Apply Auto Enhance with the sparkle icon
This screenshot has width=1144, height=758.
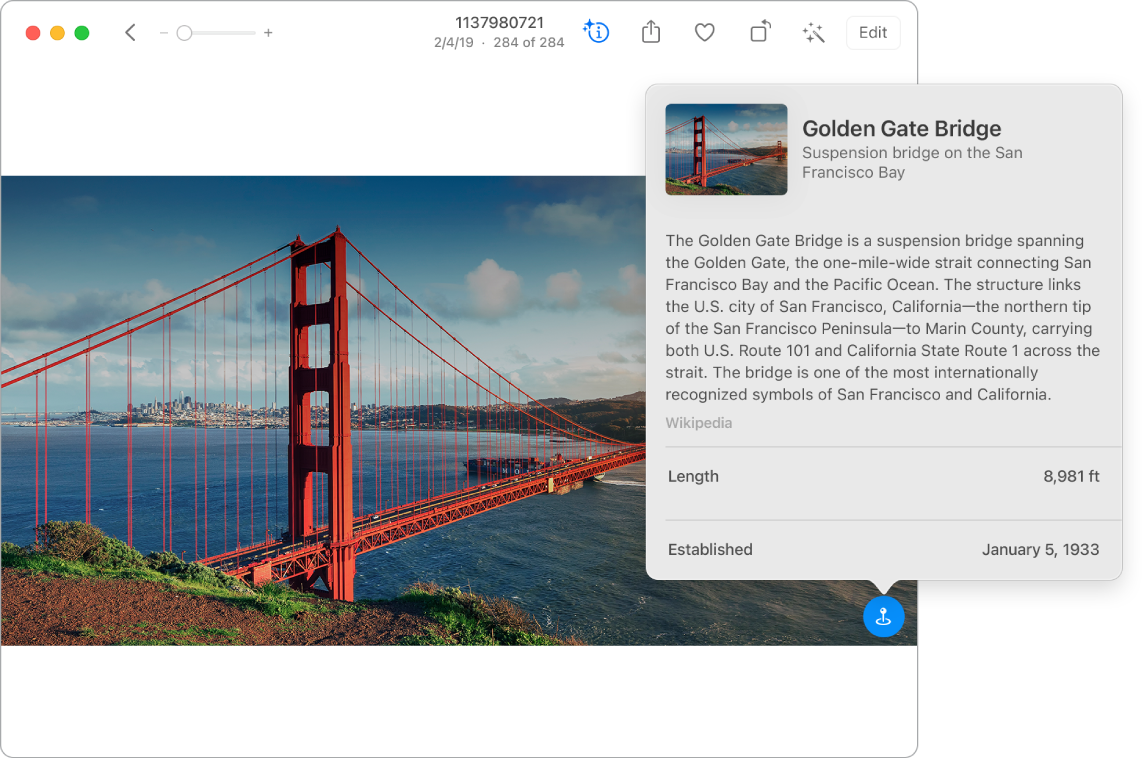click(x=813, y=32)
